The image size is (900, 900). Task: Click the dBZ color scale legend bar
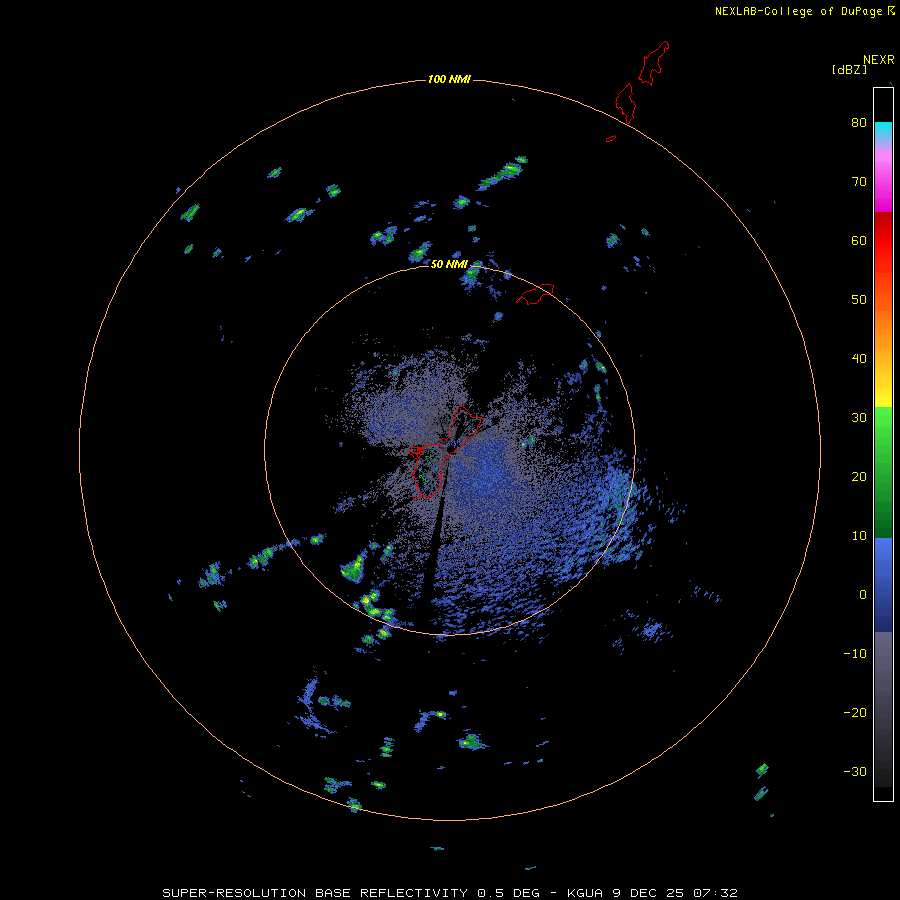[x=883, y=444]
